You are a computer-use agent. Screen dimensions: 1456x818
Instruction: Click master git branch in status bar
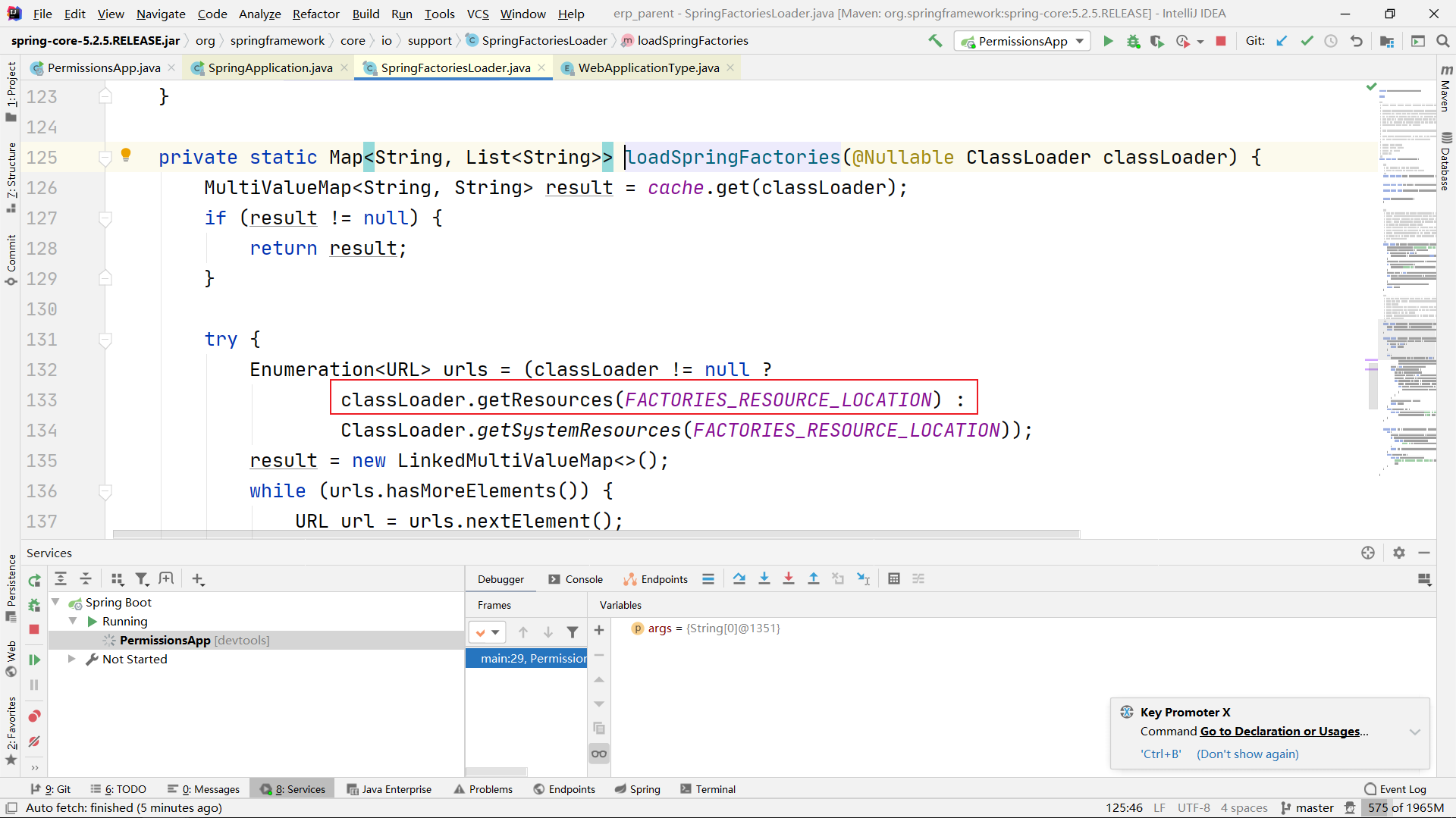tap(1307, 808)
